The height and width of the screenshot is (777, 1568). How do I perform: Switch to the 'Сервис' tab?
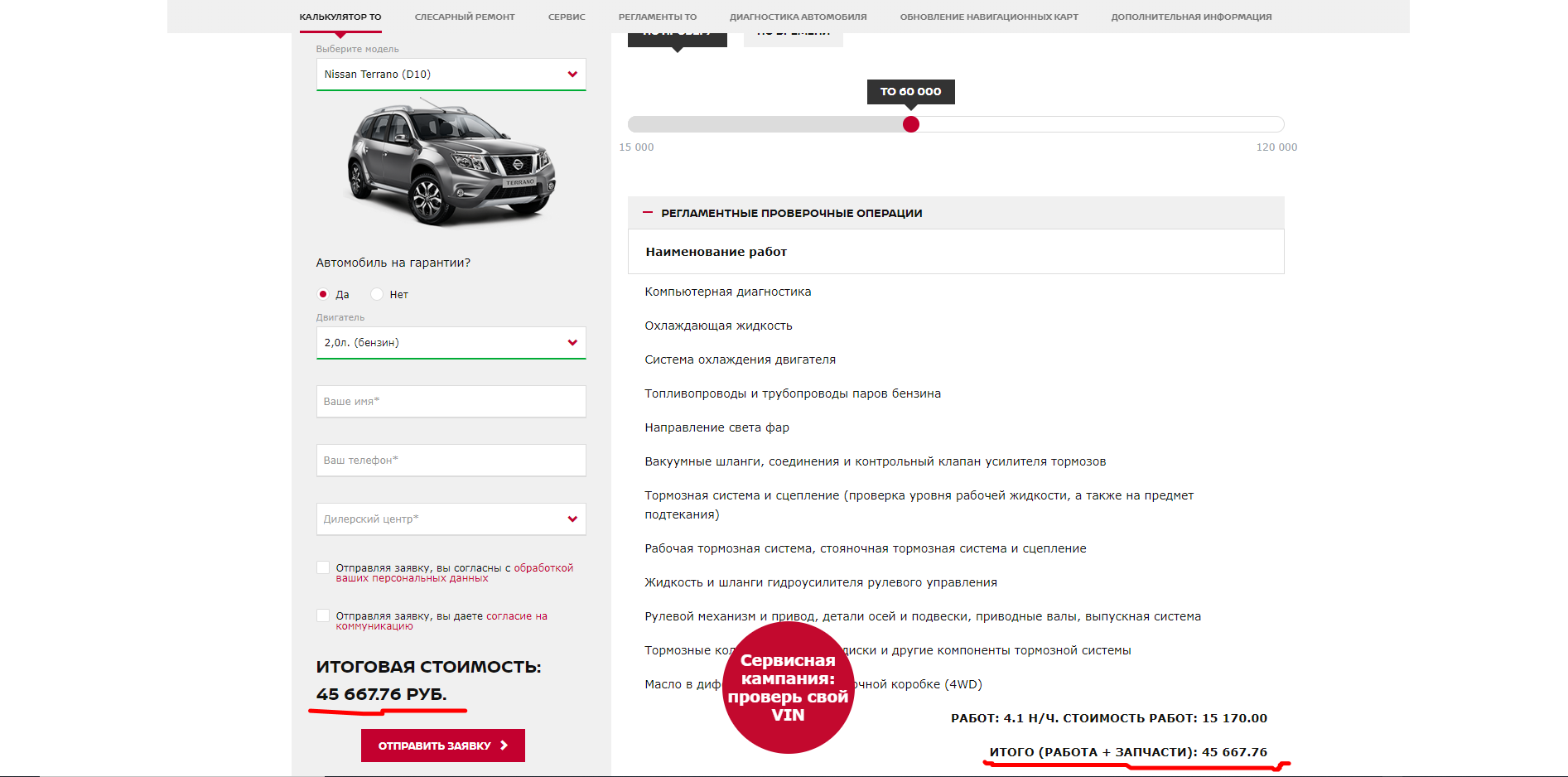pyautogui.click(x=567, y=17)
